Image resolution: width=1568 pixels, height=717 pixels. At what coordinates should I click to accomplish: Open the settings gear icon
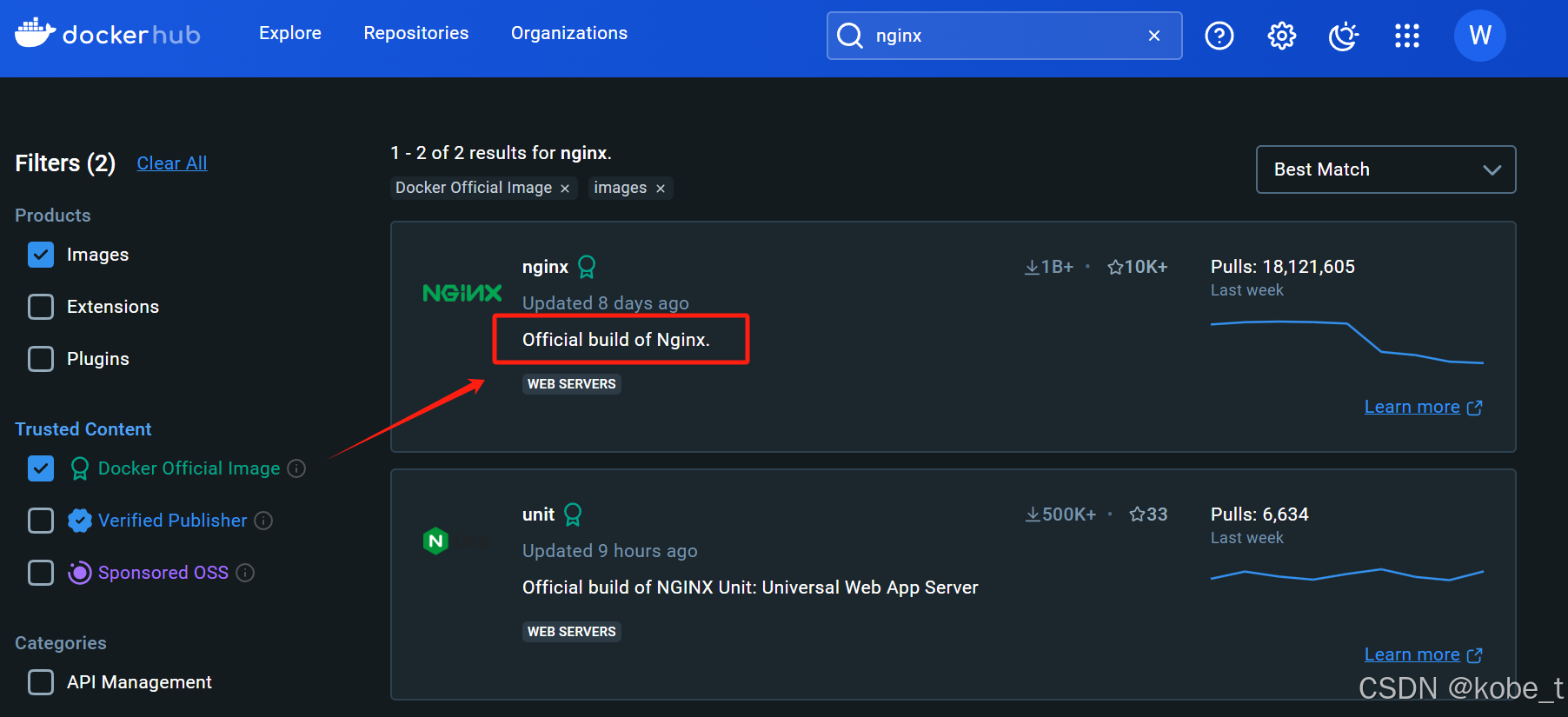pos(1282,36)
